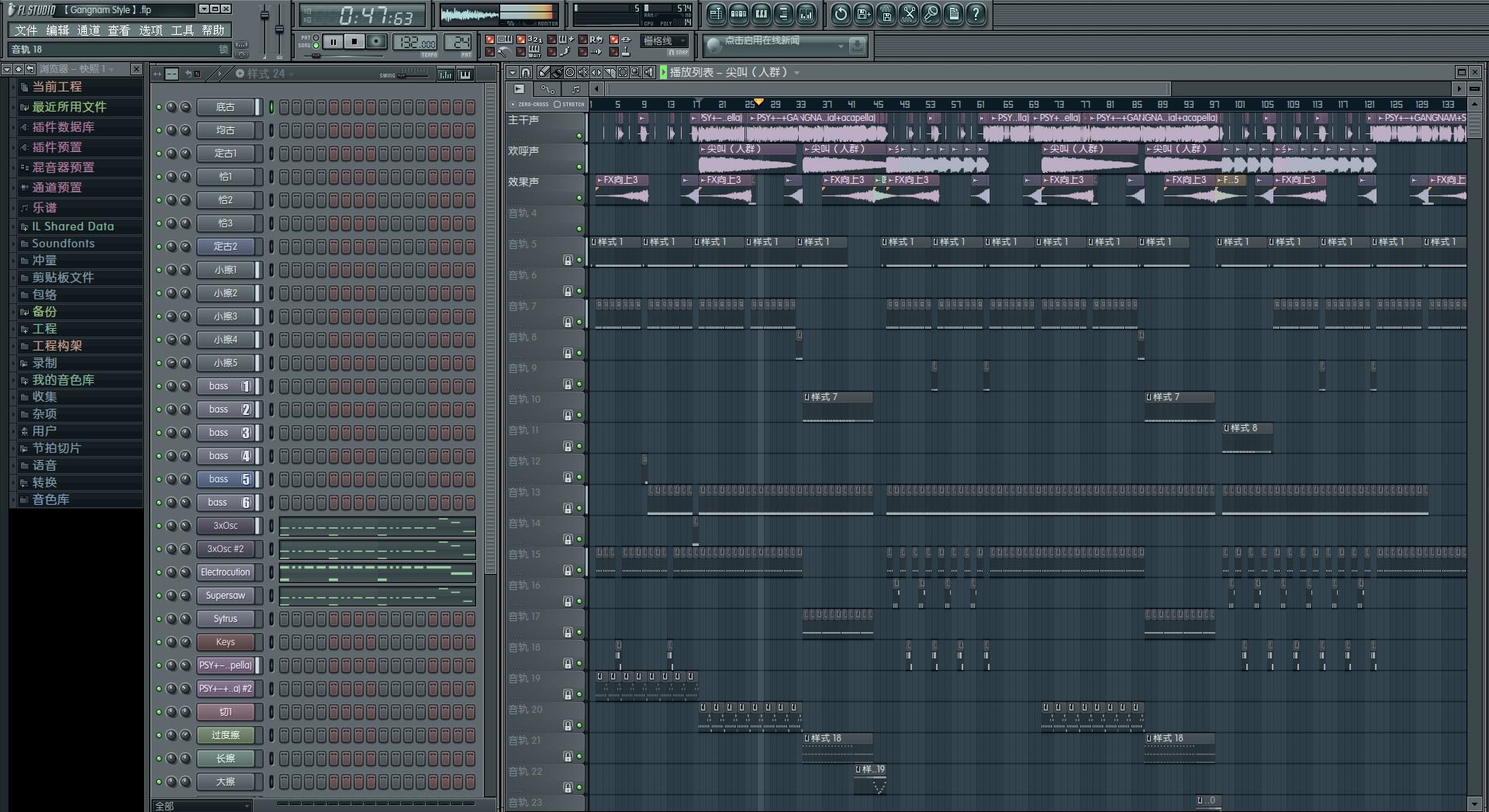The width and height of the screenshot is (1489, 812).
Task: Mute the 底古 channel green LED
Action: coord(159,107)
